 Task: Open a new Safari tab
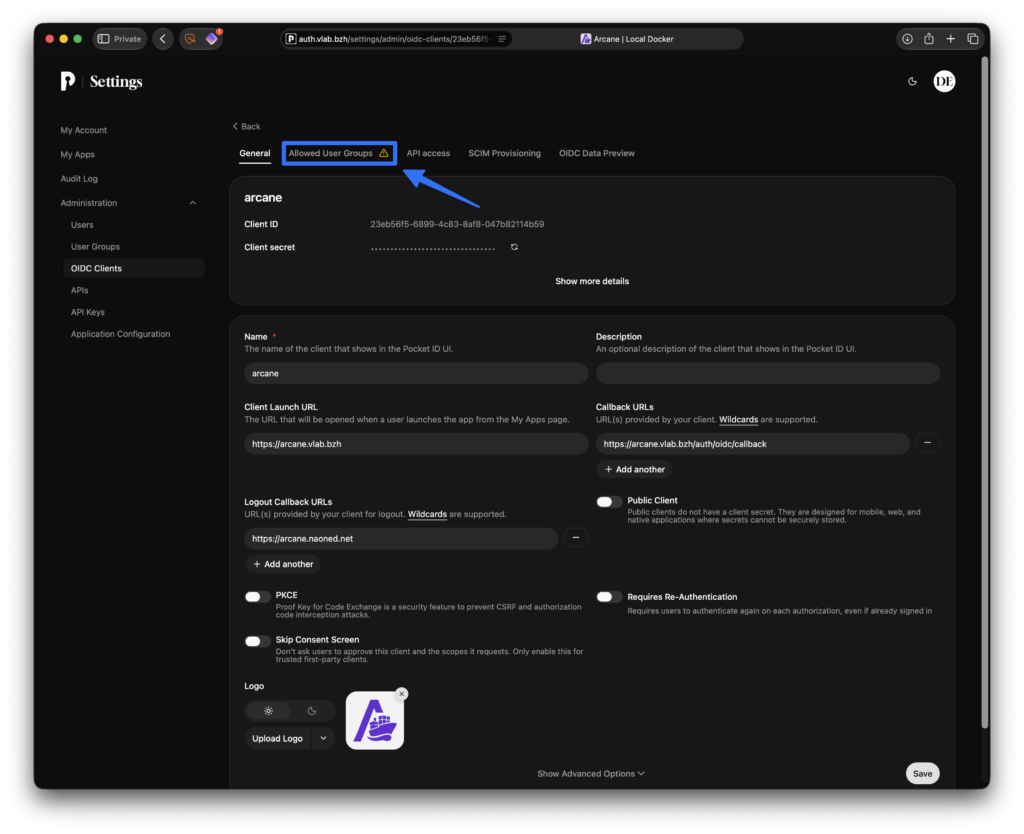950,39
